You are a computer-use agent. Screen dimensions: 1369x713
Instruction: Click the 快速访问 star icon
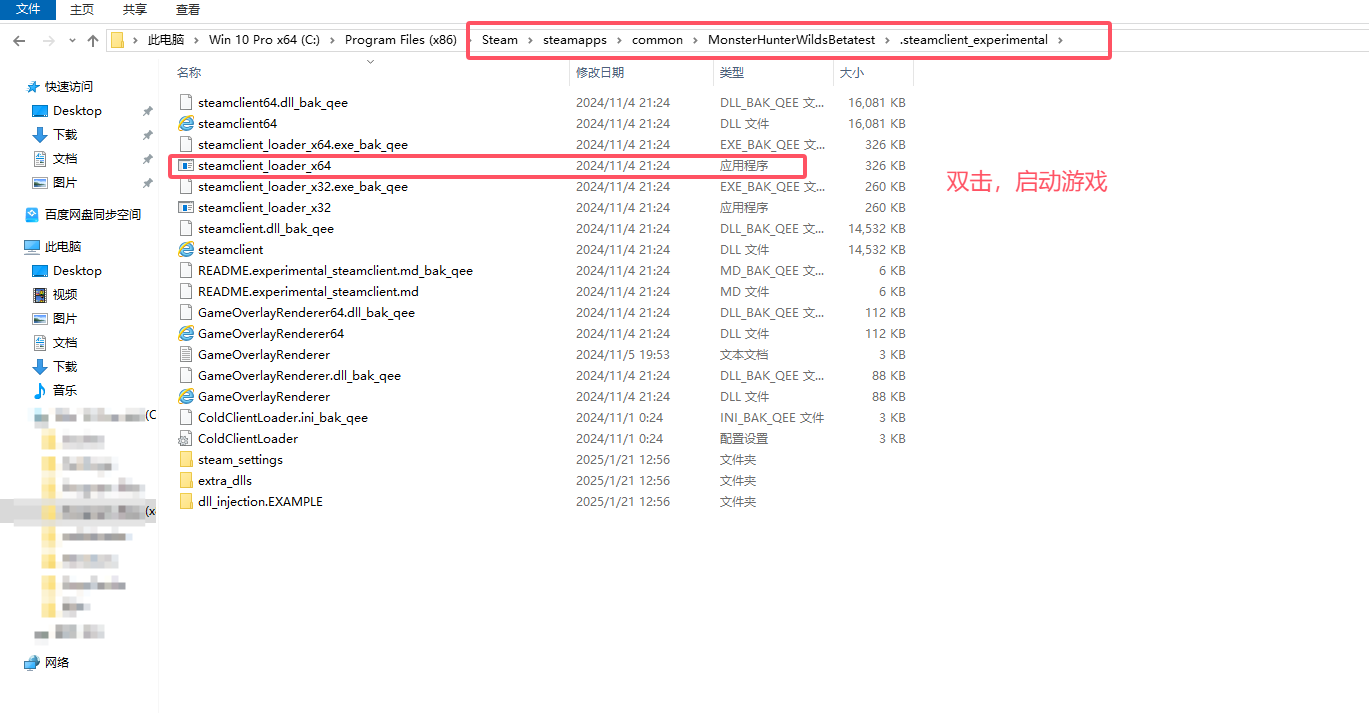(x=33, y=87)
